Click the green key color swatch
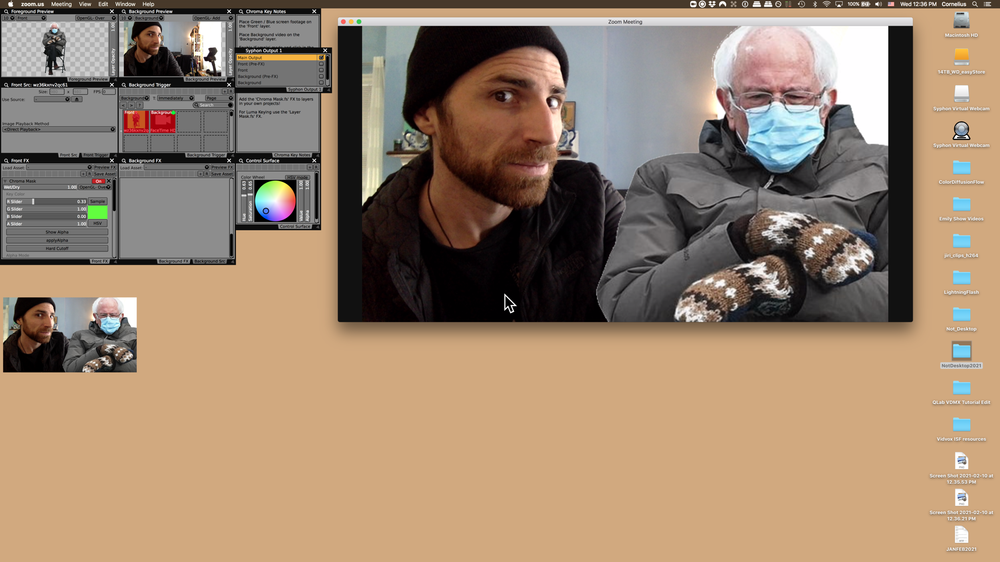 (98, 213)
